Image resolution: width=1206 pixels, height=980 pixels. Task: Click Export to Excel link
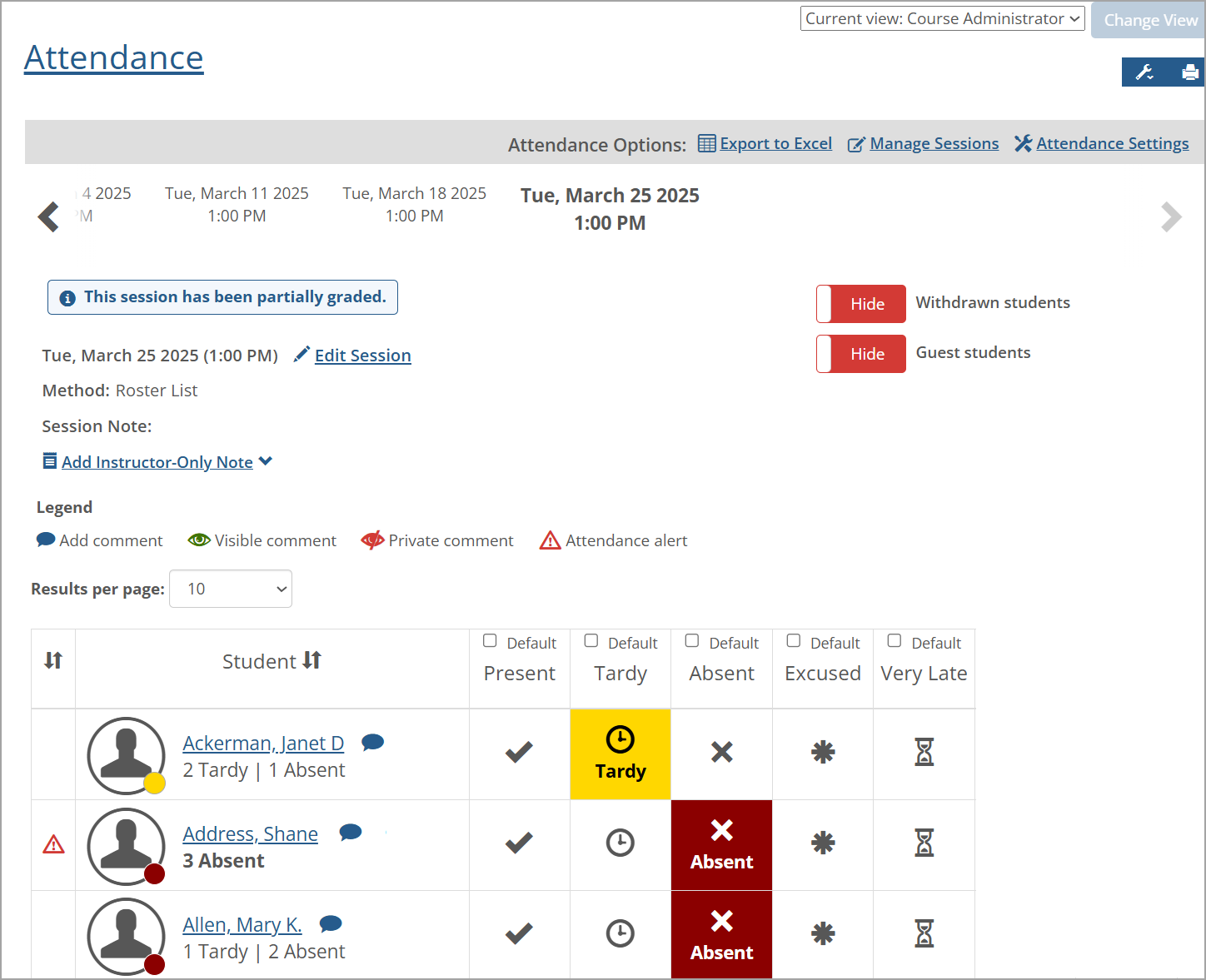775,144
